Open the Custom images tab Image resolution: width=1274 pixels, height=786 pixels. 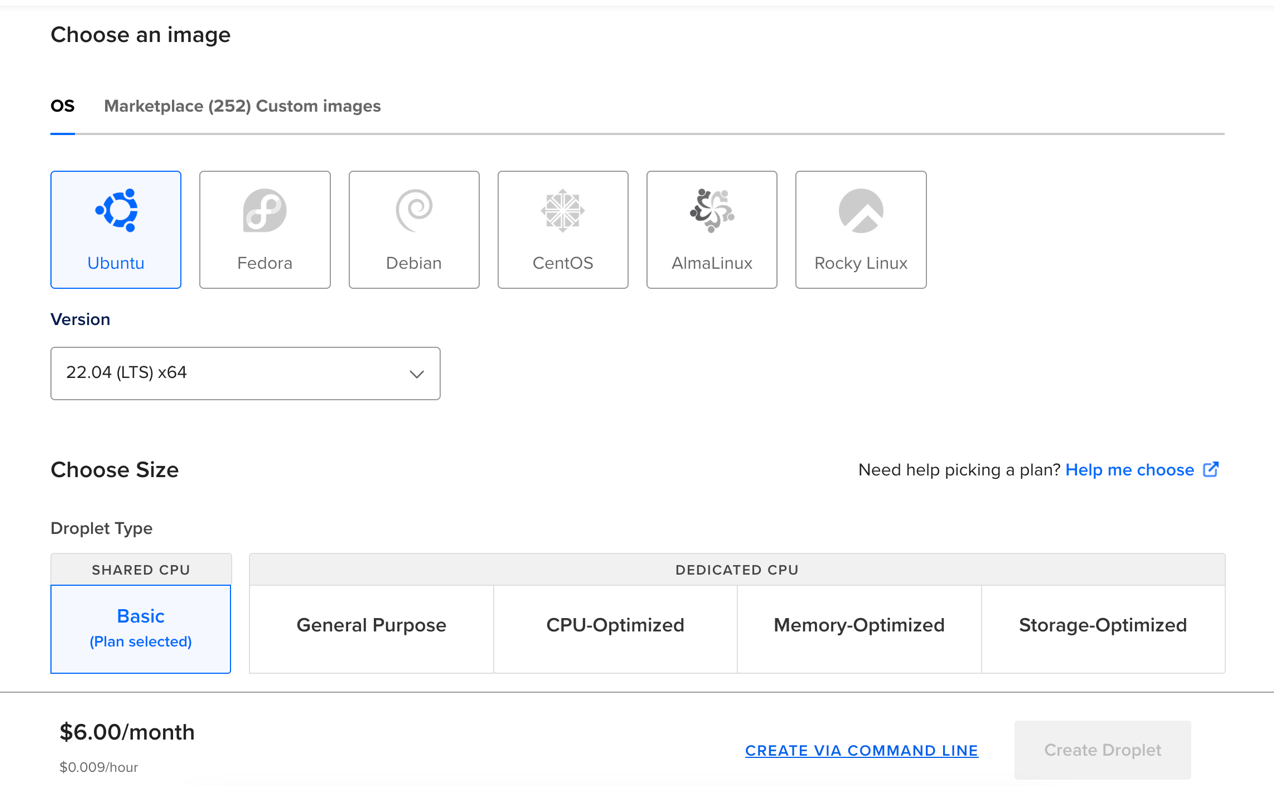pos(319,106)
